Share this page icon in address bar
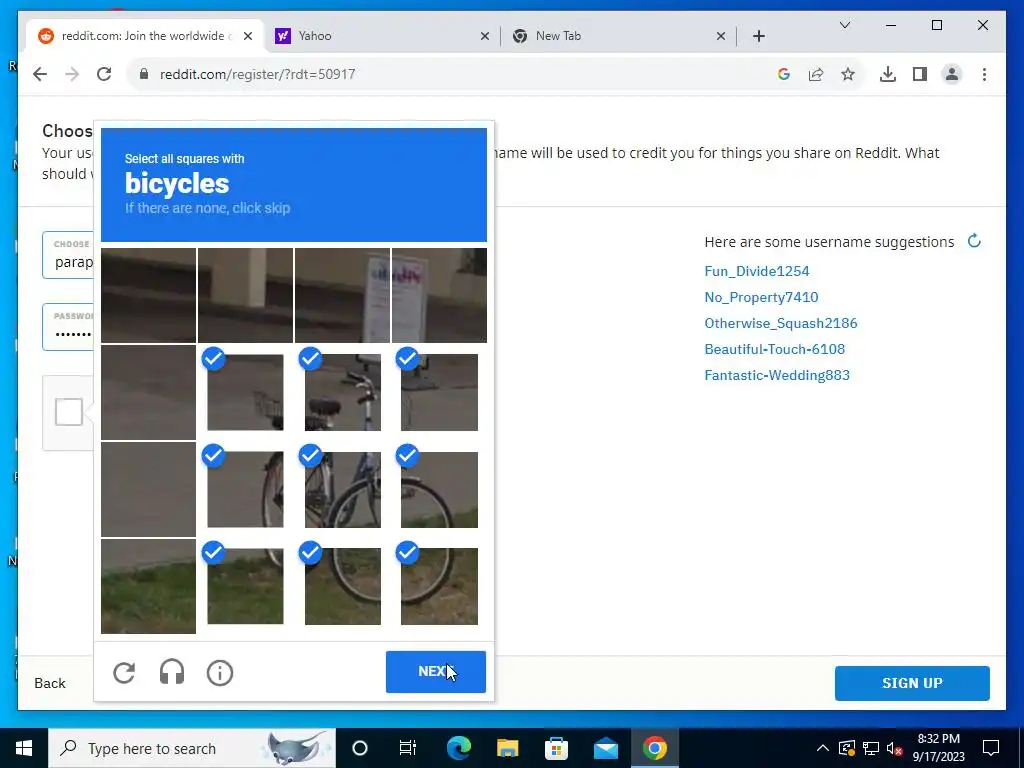Screen dimensions: 1024x768 point(816,74)
